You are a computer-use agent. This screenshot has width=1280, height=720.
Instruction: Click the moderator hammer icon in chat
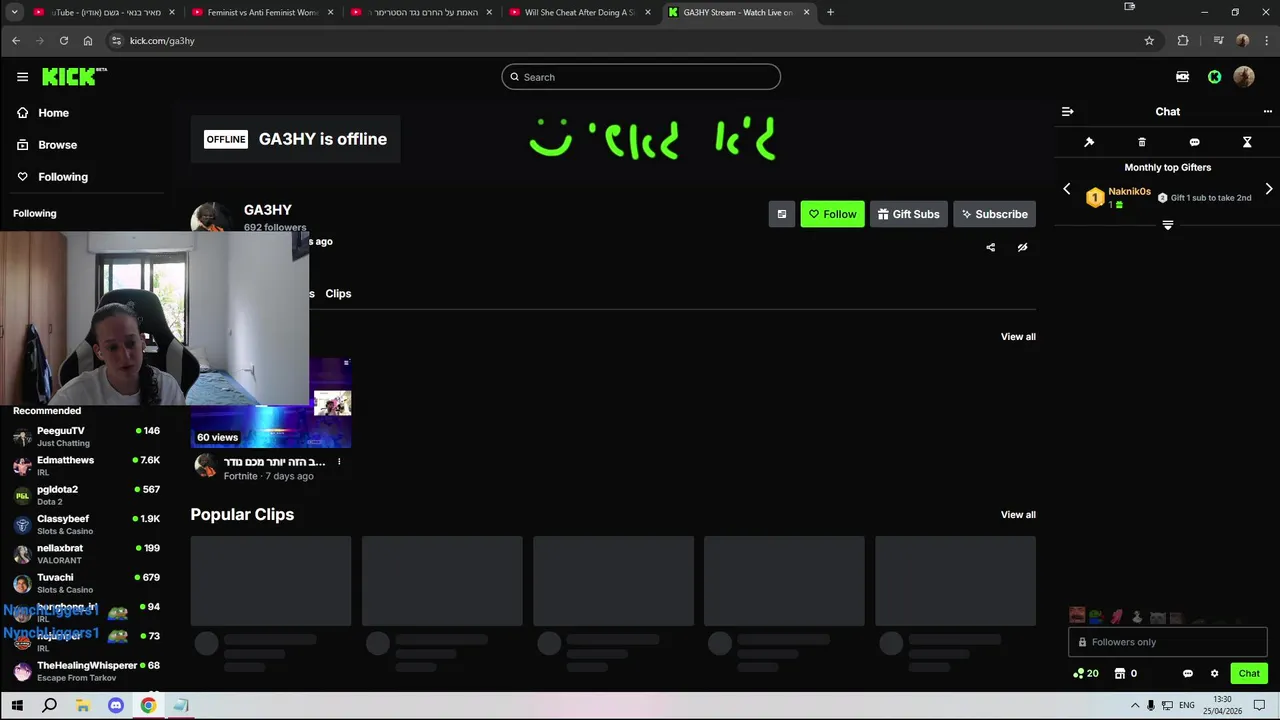[1089, 142]
